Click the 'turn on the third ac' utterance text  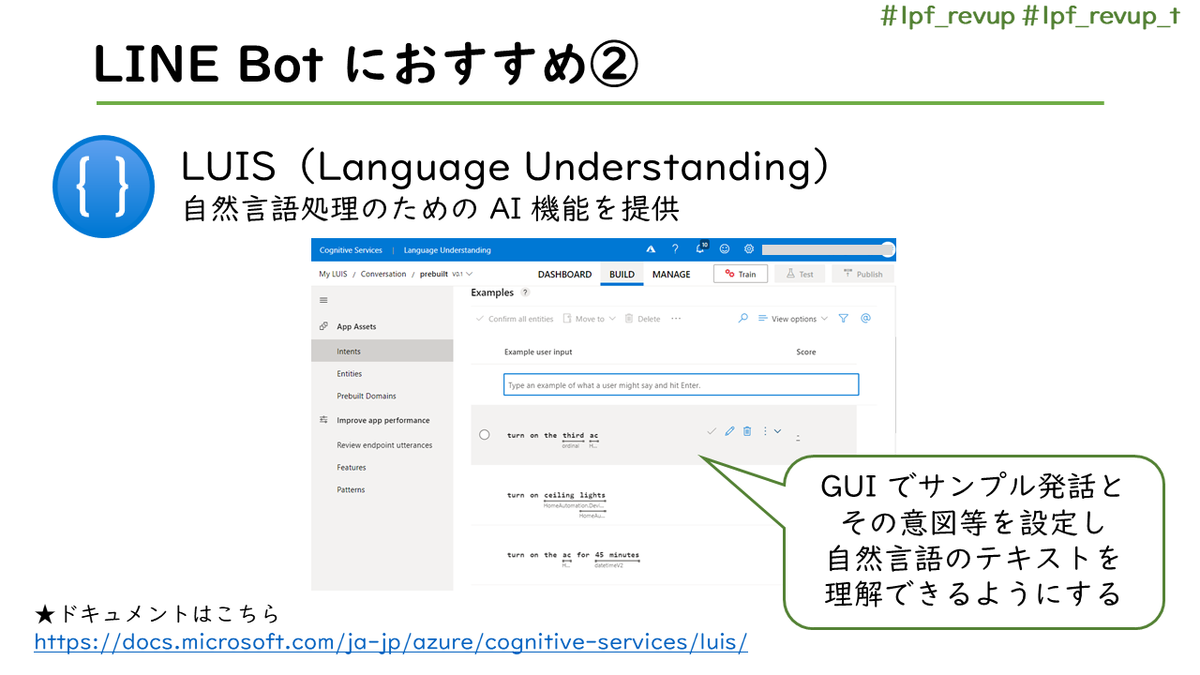click(x=553, y=435)
